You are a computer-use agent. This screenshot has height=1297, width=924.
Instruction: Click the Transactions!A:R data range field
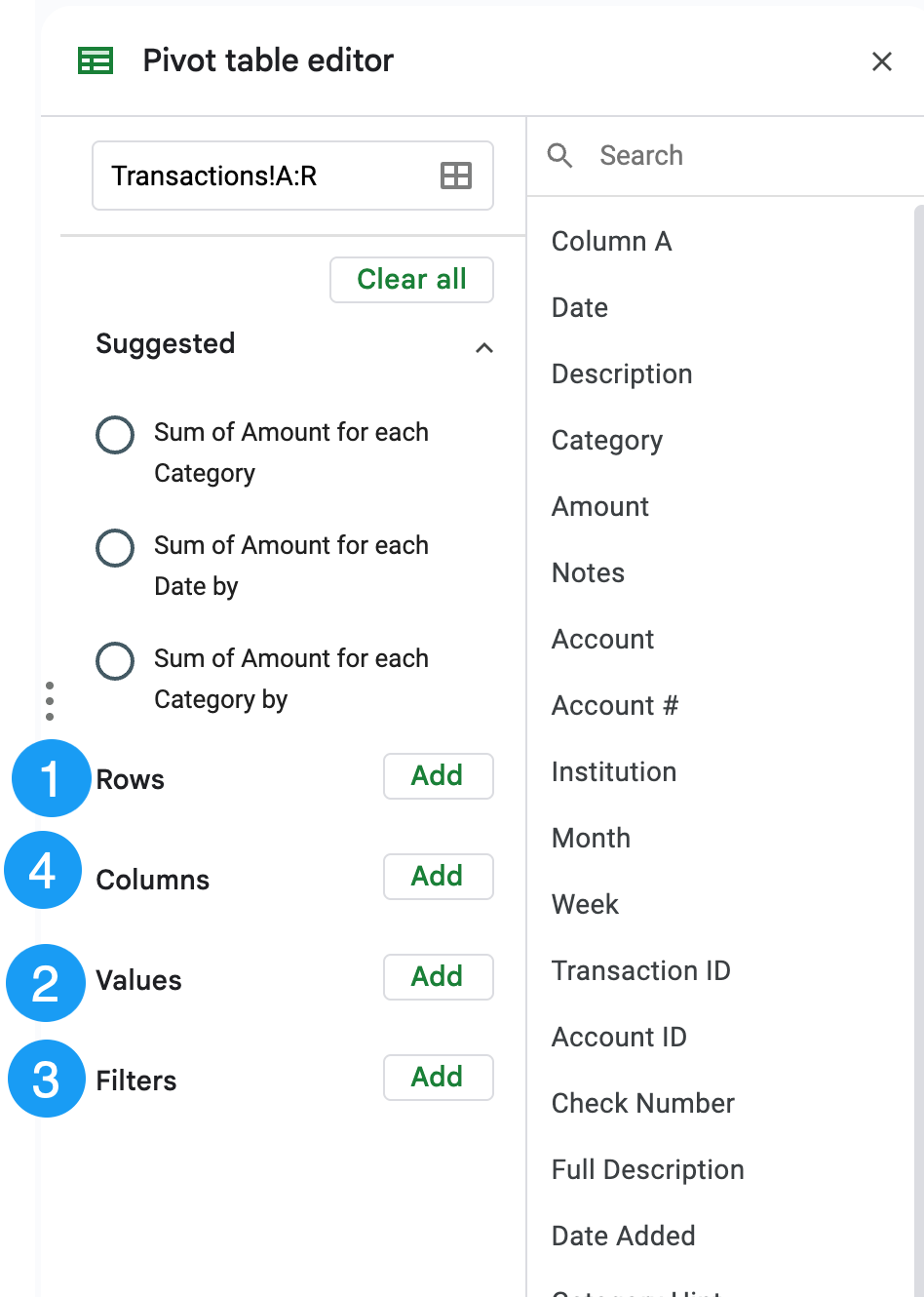pos(263,177)
